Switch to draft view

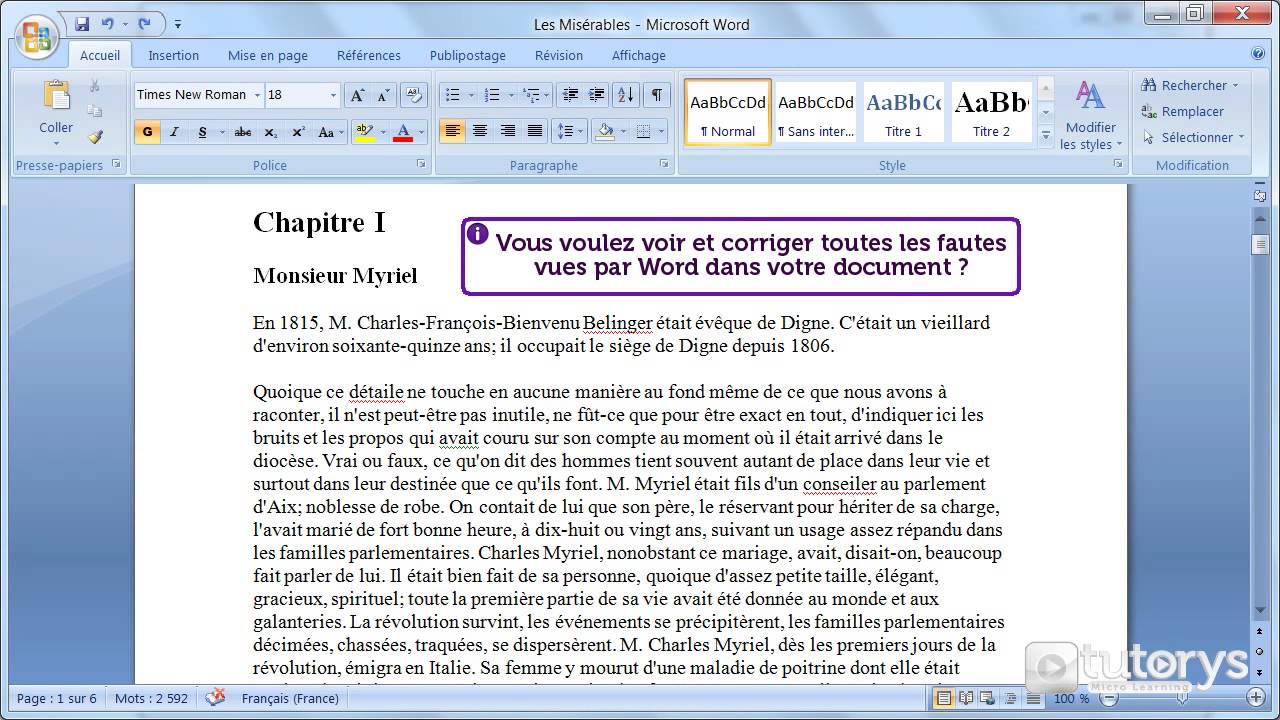click(1031, 698)
